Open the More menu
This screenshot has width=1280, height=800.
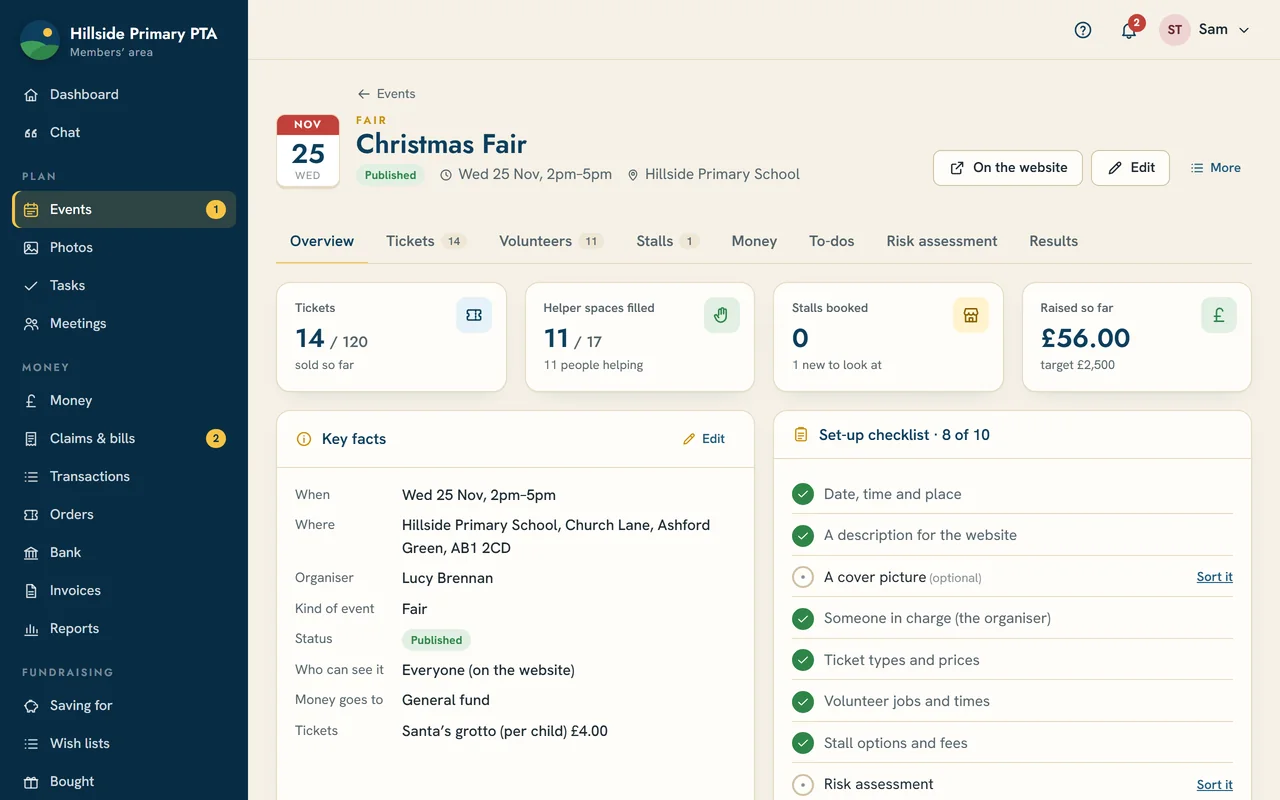click(1215, 168)
